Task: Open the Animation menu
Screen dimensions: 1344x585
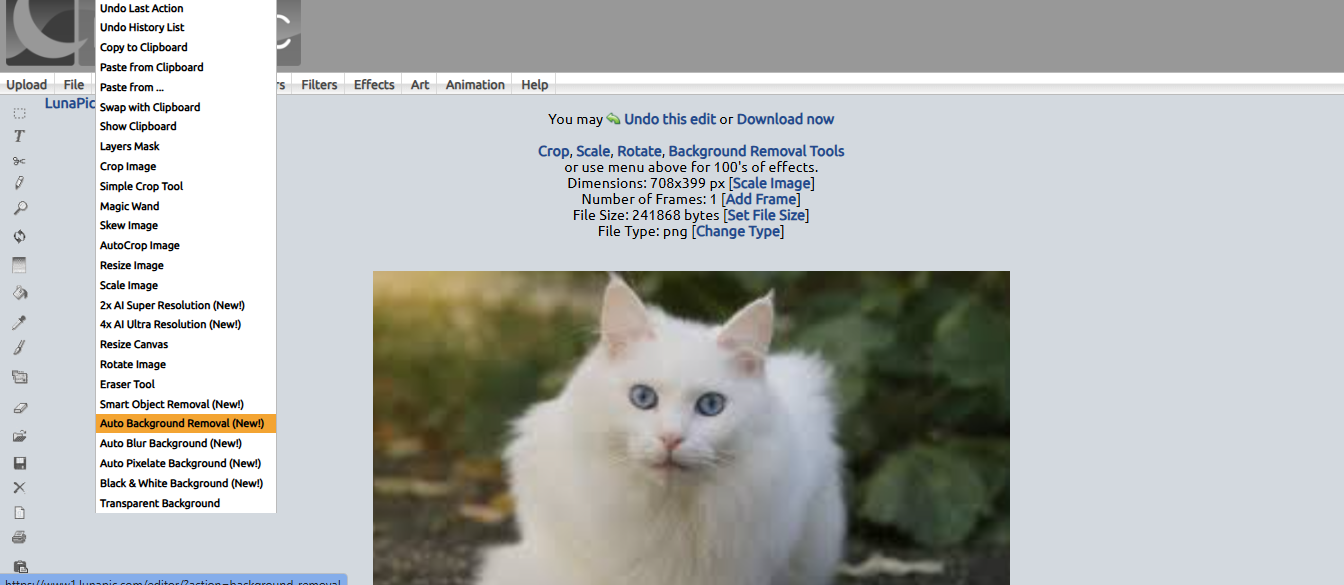Action: pyautogui.click(x=475, y=85)
